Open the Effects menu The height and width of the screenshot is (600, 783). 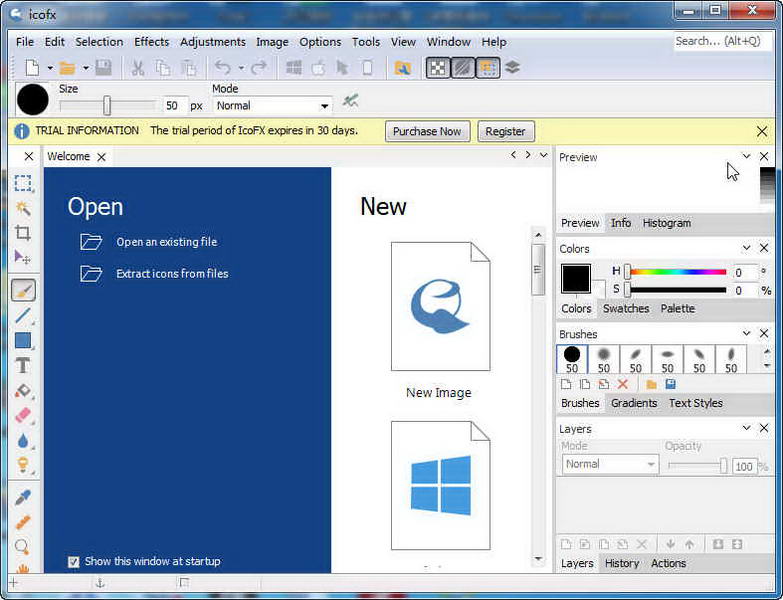tap(152, 42)
